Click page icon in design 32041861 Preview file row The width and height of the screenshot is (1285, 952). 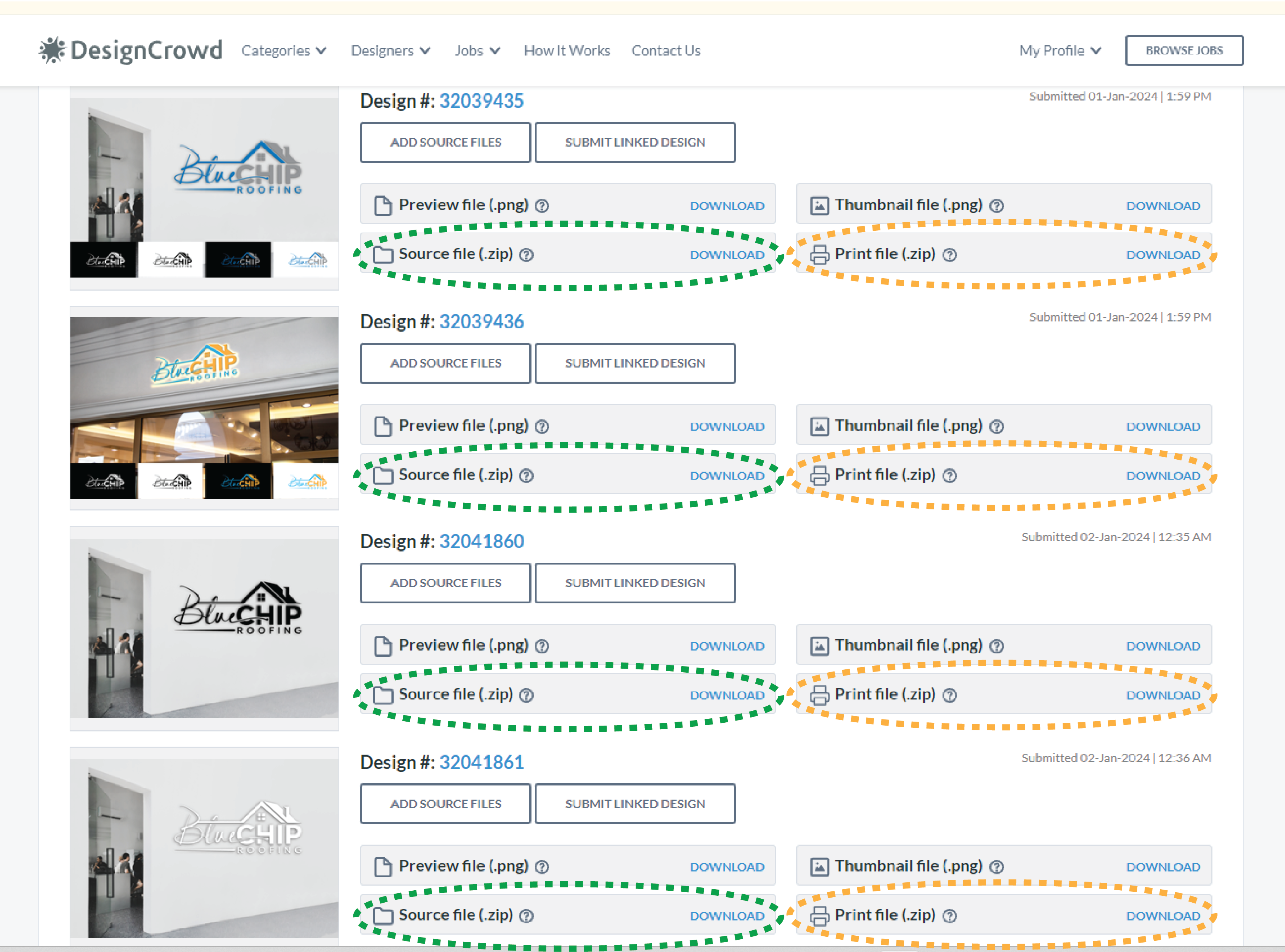383,867
